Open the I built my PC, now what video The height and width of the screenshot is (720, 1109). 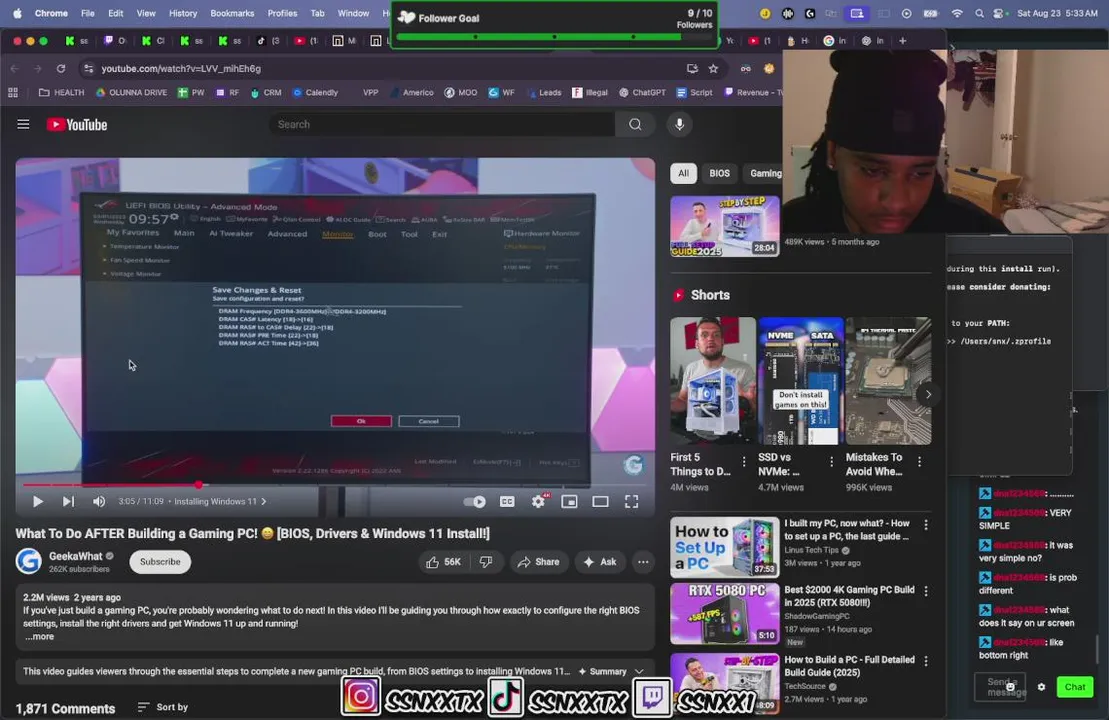(725, 547)
